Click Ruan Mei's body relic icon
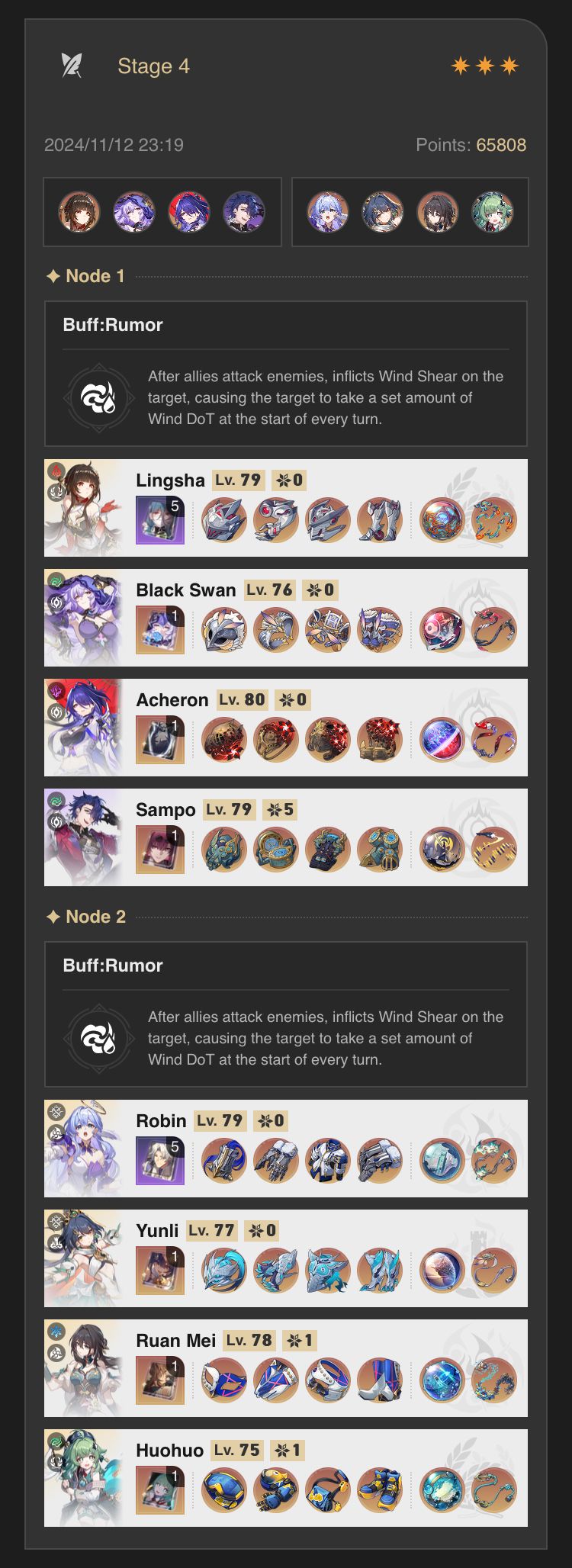The width and height of the screenshot is (572, 1568). (328, 1380)
